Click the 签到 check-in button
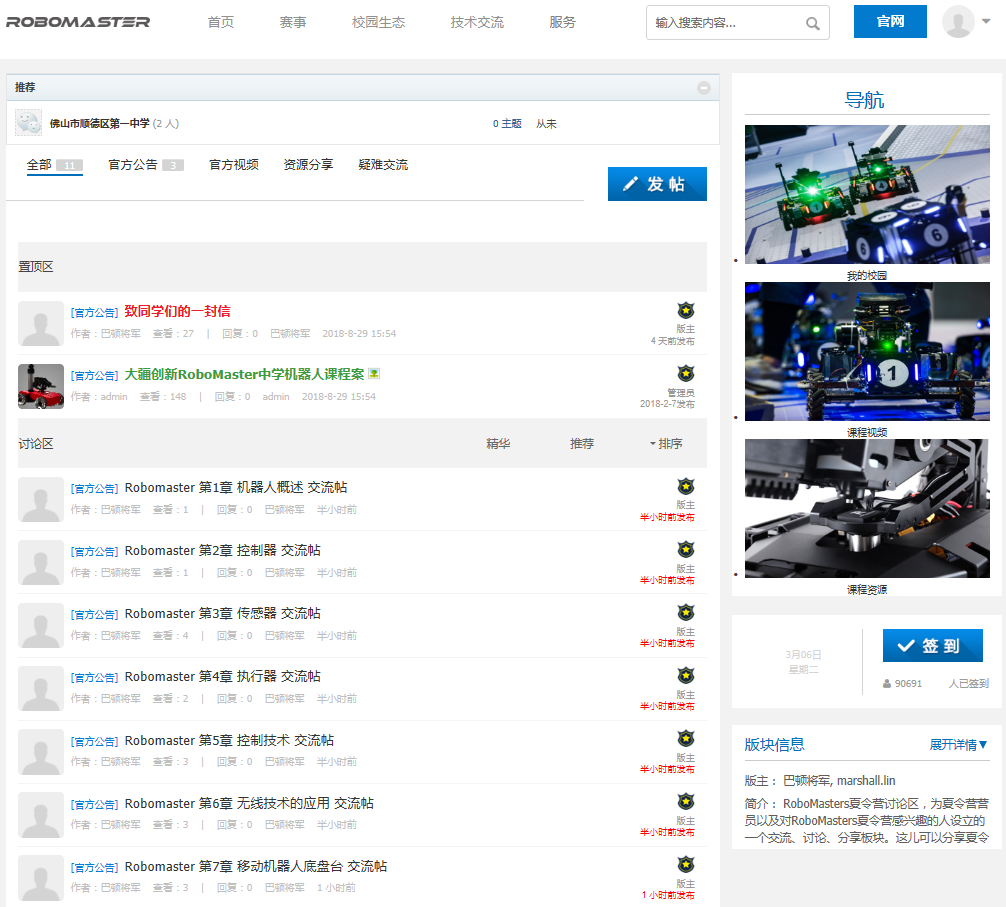 click(x=932, y=645)
